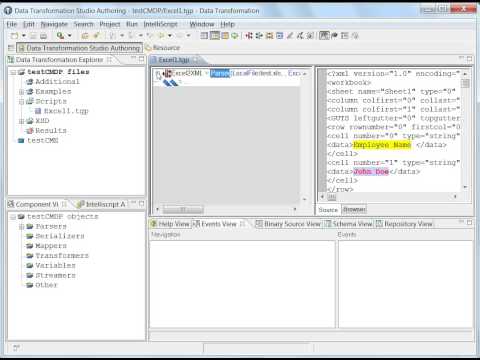Open the Edit menu
This screenshot has height=360, width=480.
pos(29,24)
